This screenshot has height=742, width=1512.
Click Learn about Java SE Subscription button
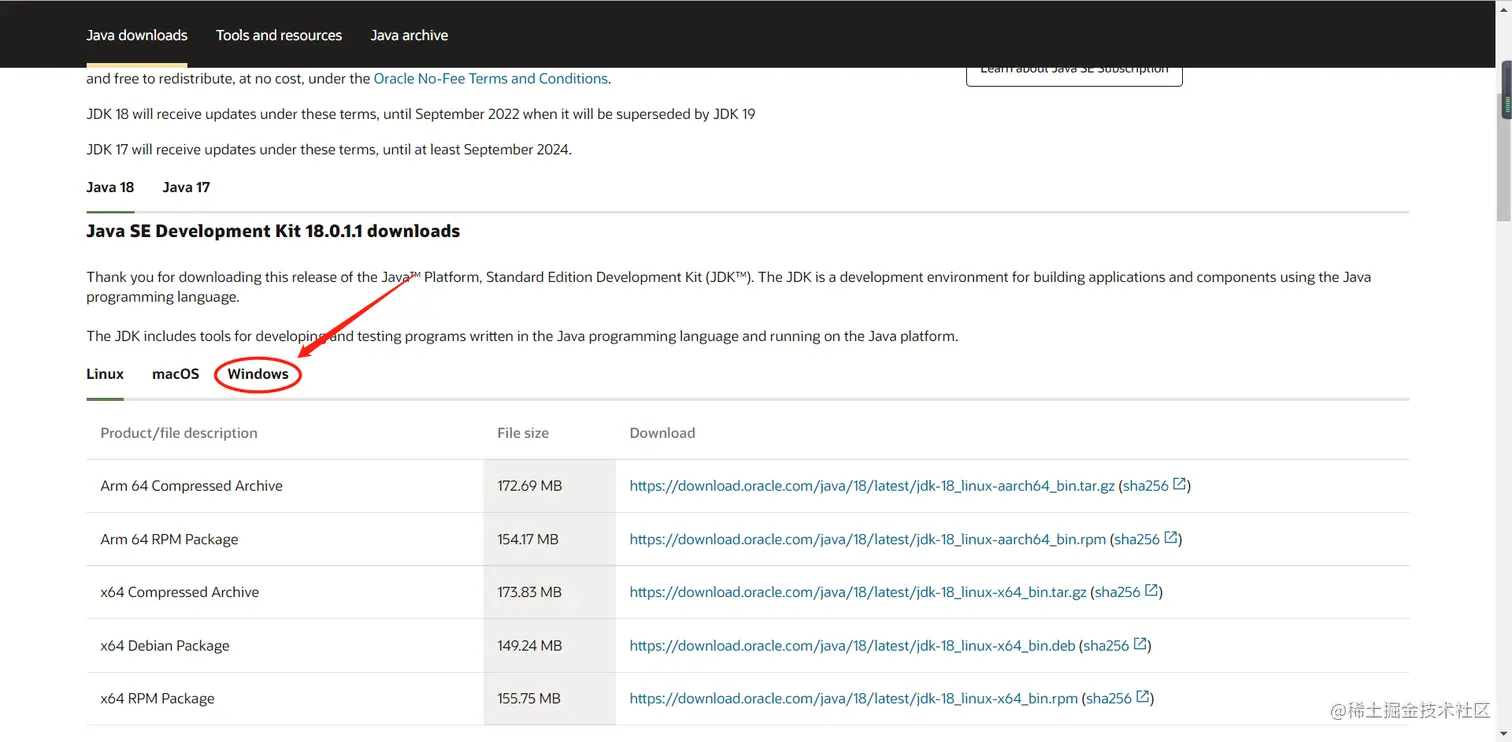pyautogui.click(x=1074, y=72)
